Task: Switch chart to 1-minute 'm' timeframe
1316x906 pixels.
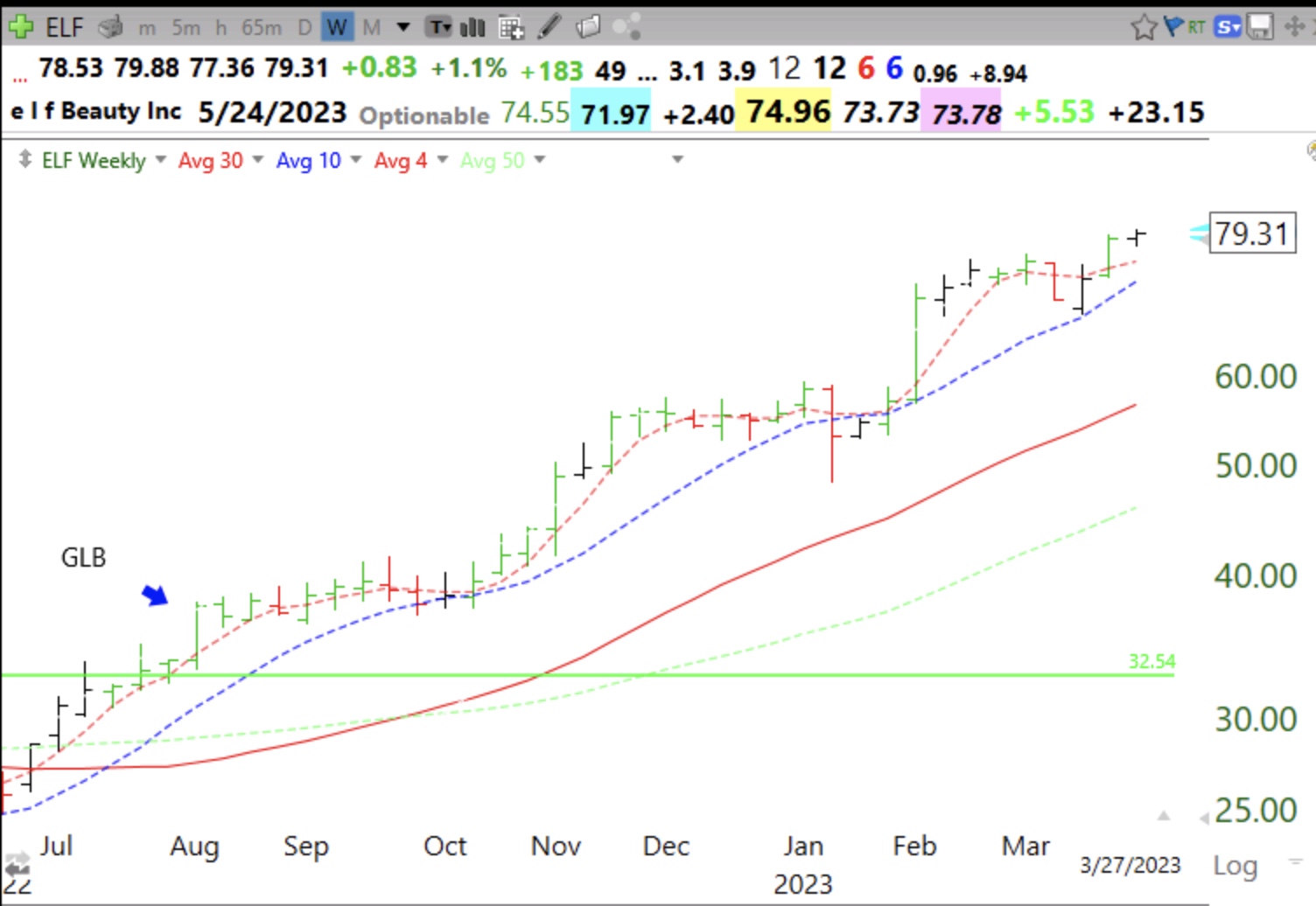Action: tap(147, 28)
